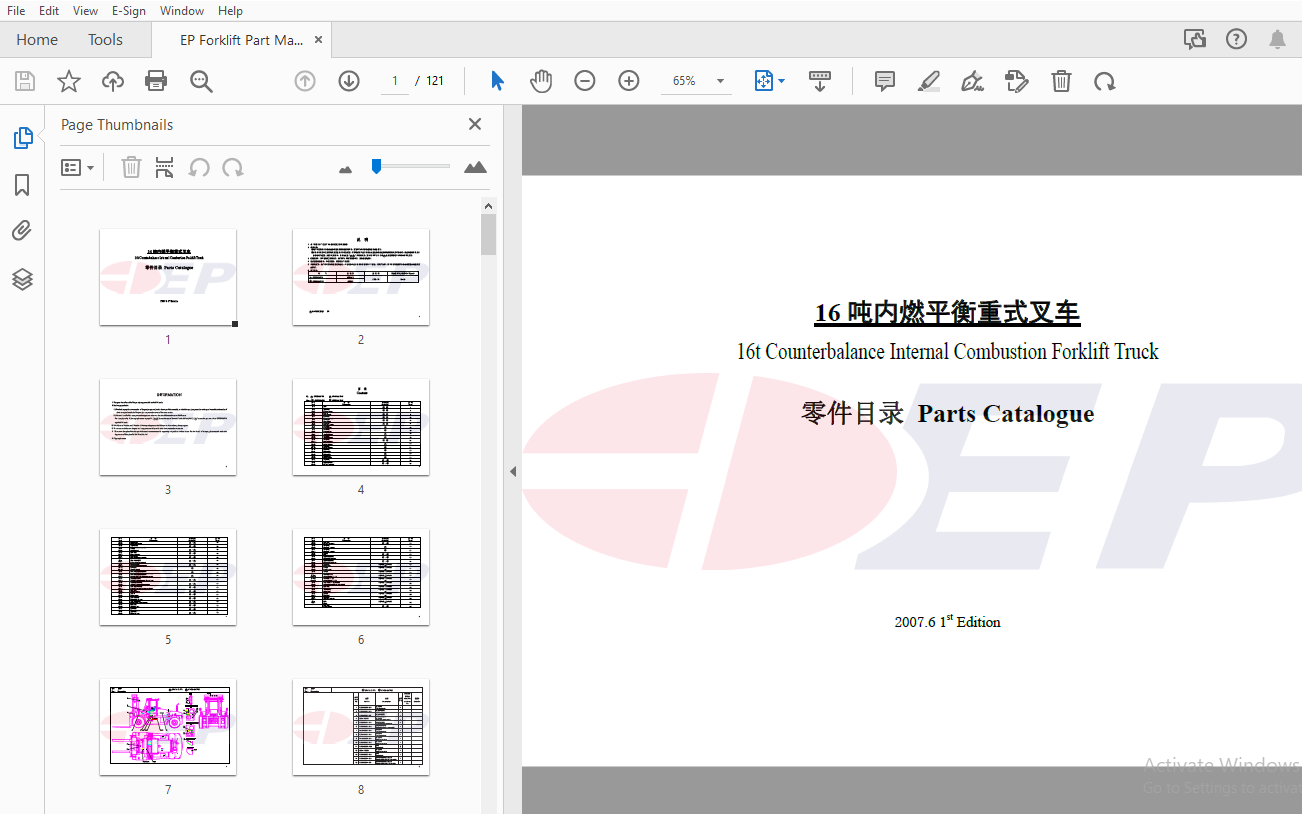Delete selected thumbnail pages in panel
Screen dimensions: 1302x814
(x=131, y=167)
